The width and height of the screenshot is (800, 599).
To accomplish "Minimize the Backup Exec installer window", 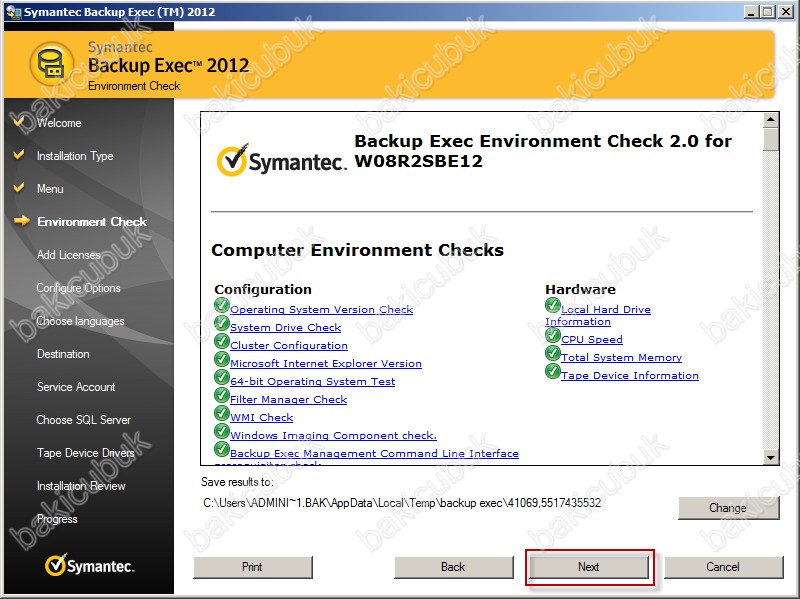I will 751,12.
